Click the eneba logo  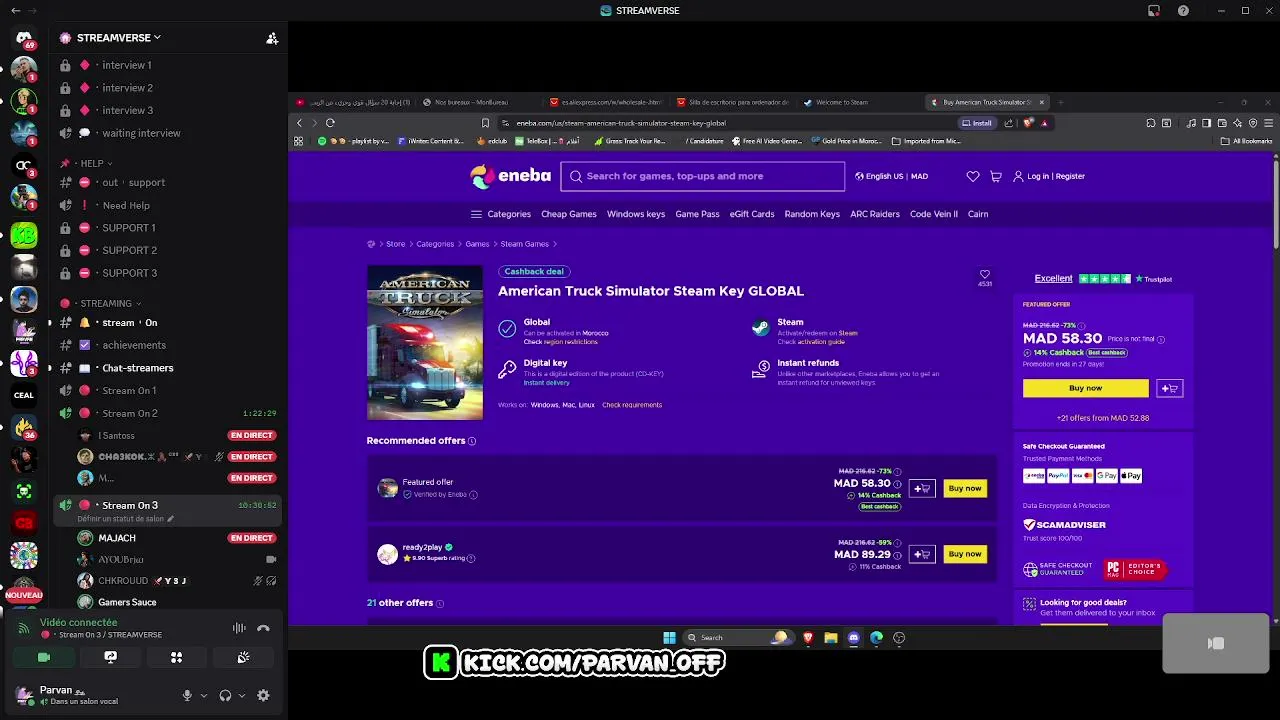pos(510,176)
